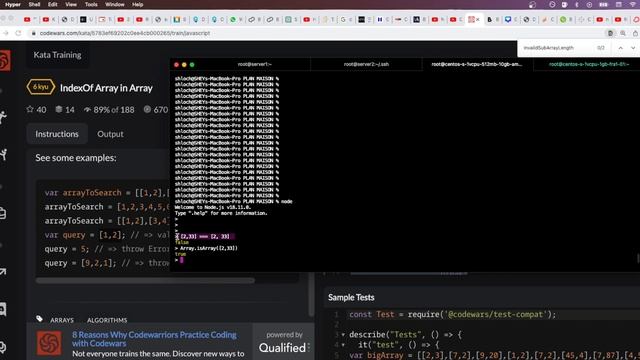Open the Google browser tab

343,19
